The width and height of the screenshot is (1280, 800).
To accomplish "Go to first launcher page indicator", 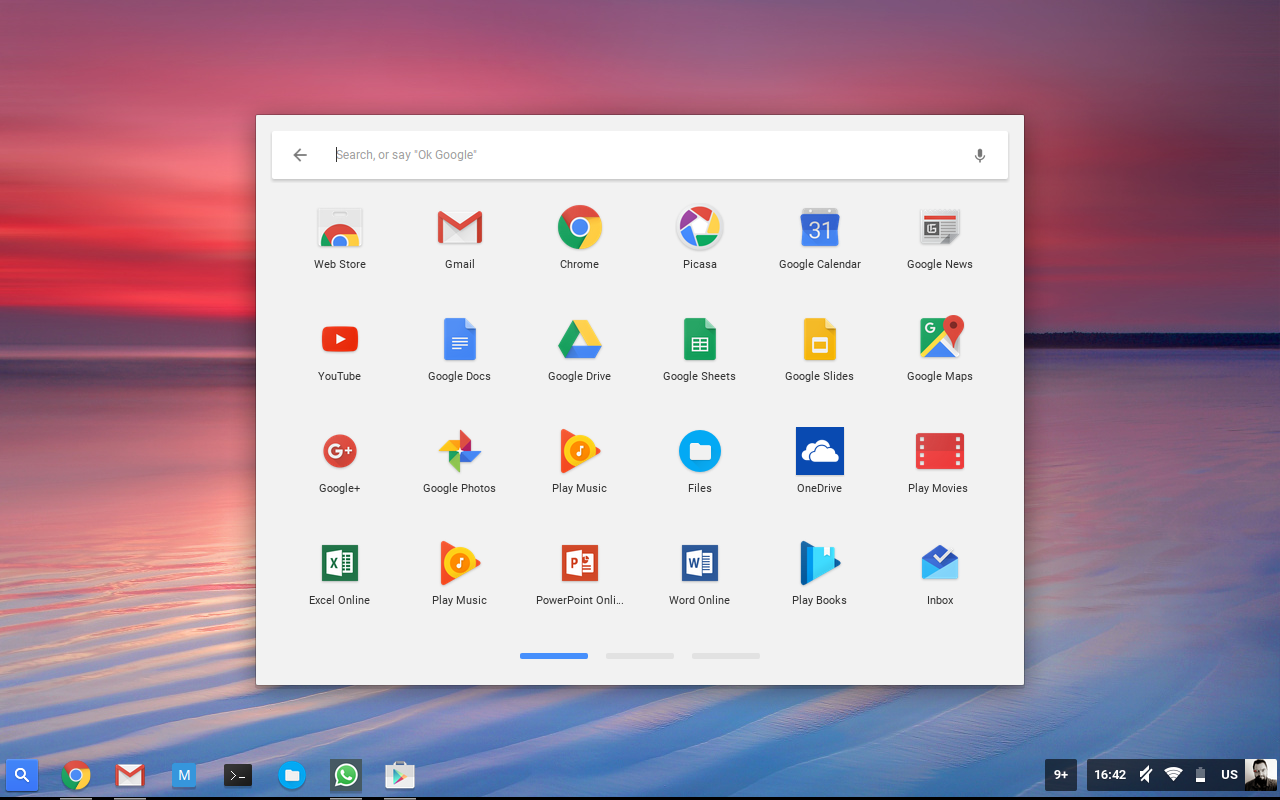I will (x=554, y=656).
